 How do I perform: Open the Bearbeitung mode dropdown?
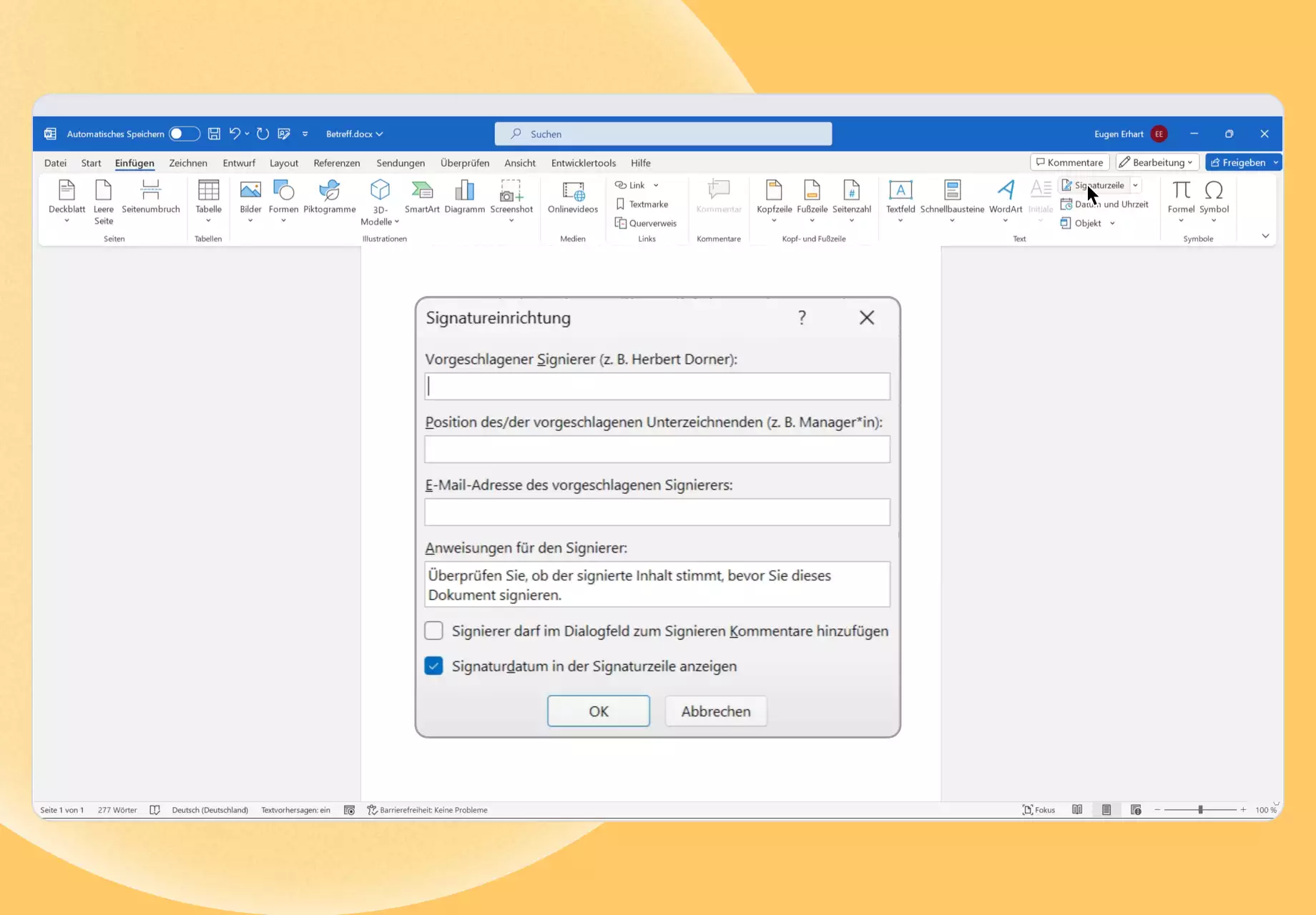click(x=1157, y=162)
